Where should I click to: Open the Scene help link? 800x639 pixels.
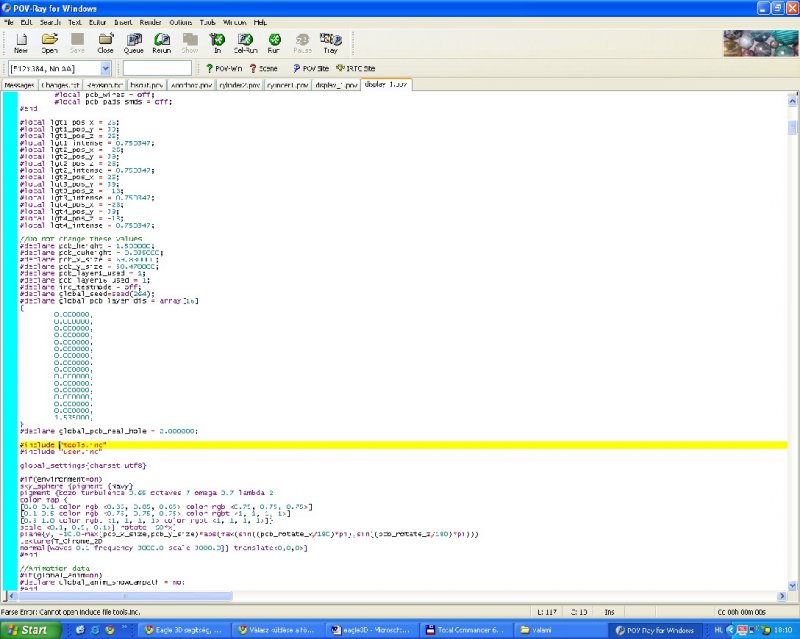tap(263, 68)
